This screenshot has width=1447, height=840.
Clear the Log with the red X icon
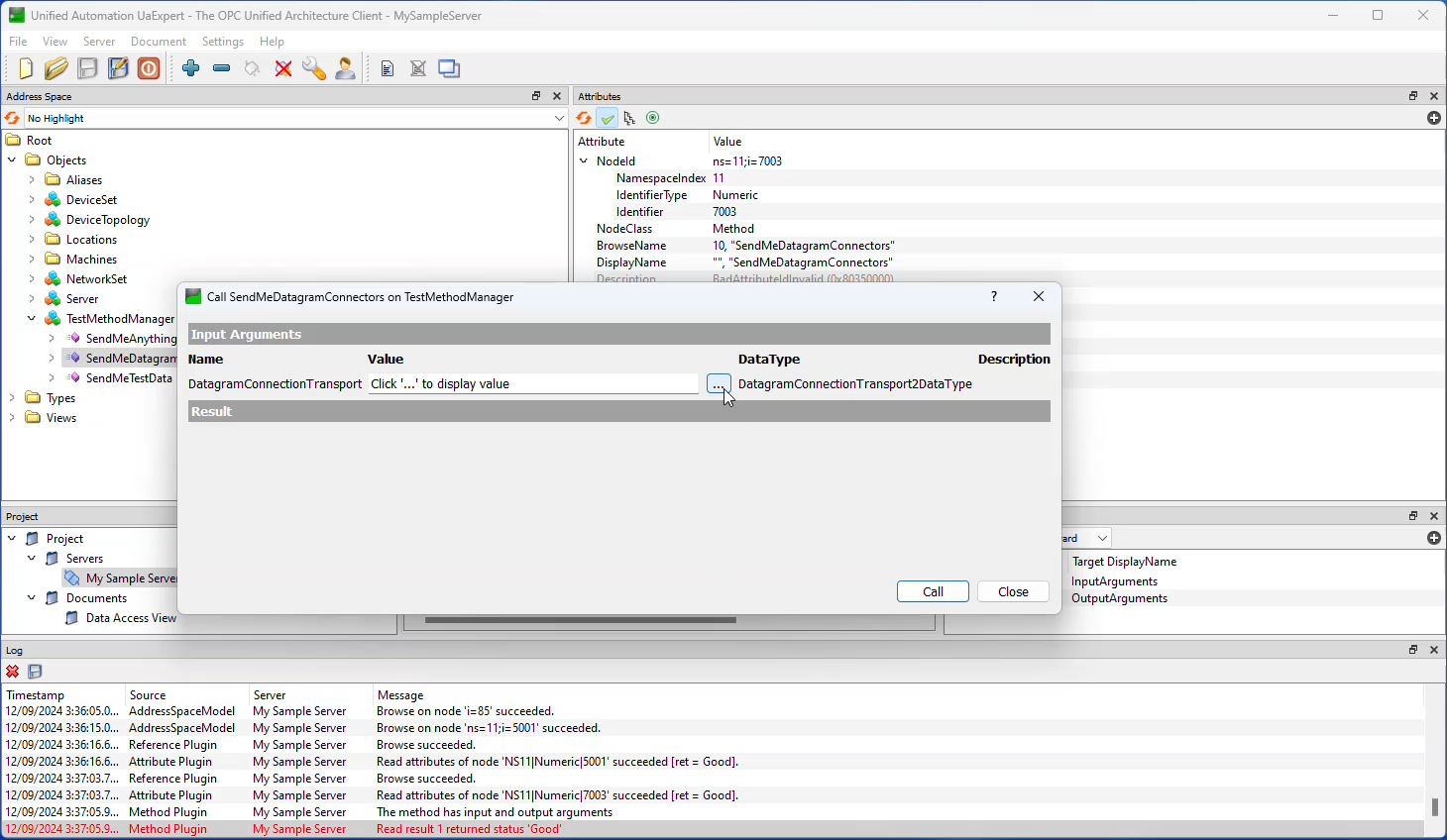tap(13, 672)
